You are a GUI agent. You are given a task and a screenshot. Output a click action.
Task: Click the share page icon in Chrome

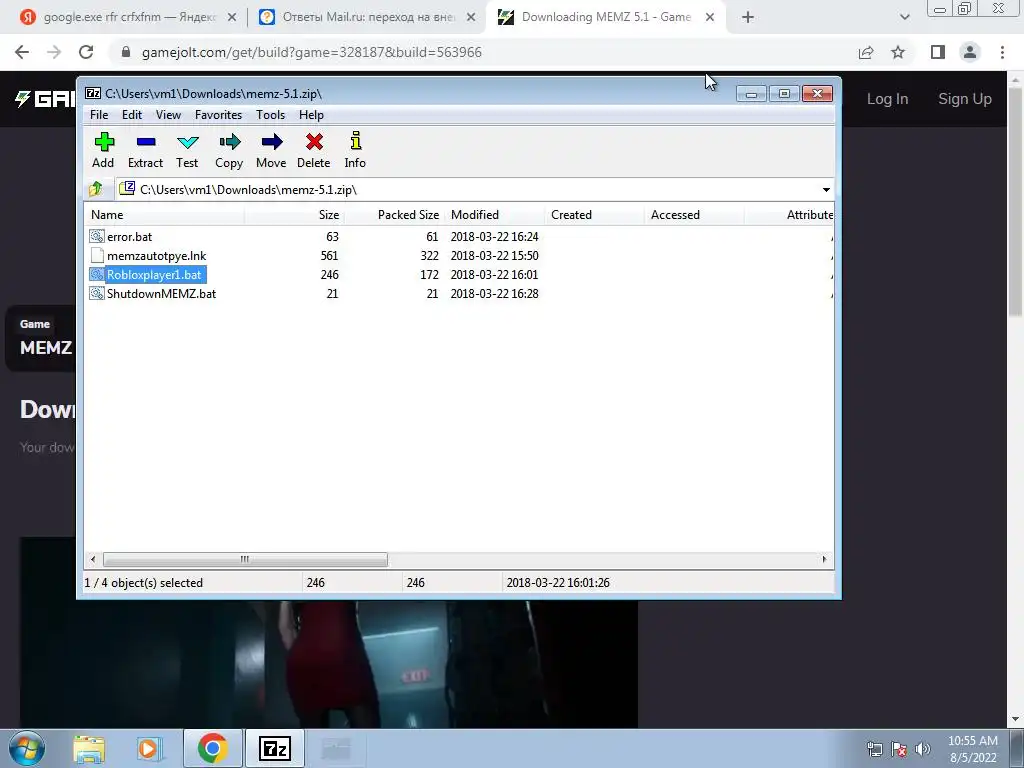click(x=866, y=52)
